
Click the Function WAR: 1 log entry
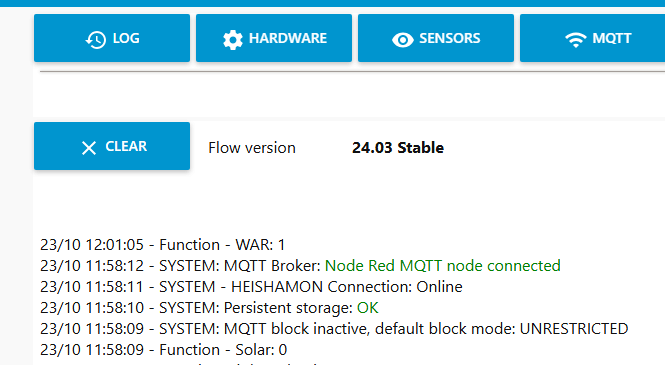[162, 245]
